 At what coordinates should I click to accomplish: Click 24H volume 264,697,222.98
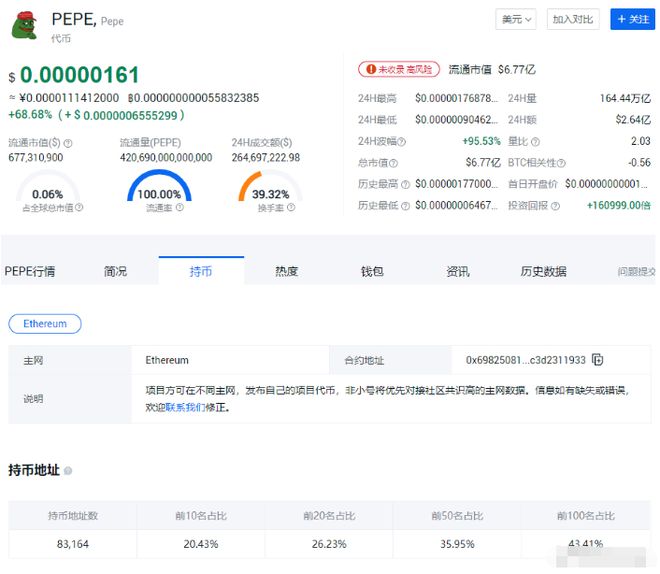[266, 158]
